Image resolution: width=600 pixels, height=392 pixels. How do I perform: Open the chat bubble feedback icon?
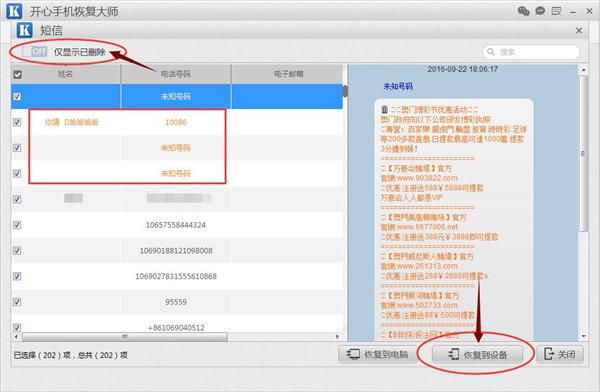(x=540, y=11)
